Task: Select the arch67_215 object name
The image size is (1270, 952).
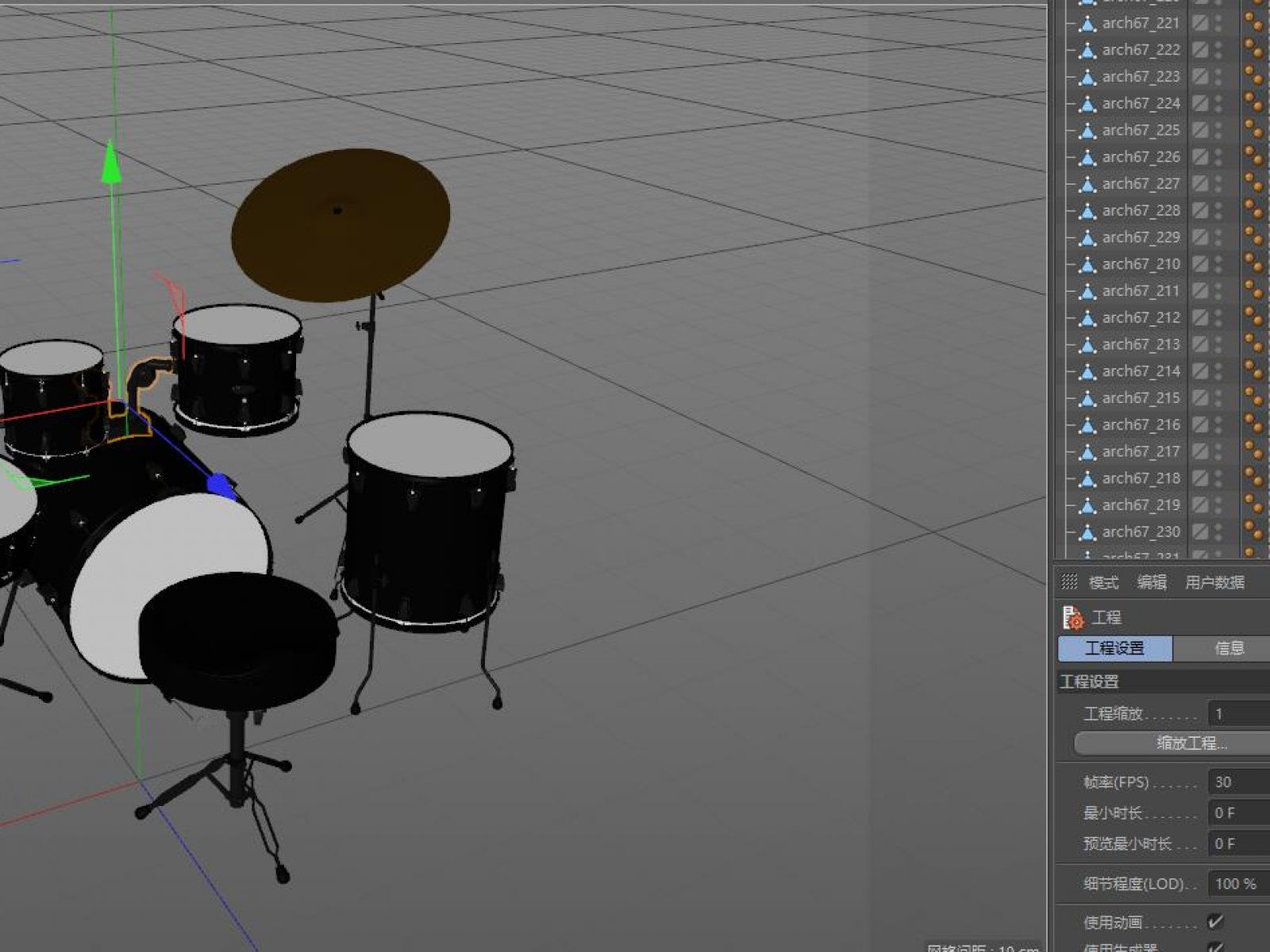Action: click(1141, 398)
